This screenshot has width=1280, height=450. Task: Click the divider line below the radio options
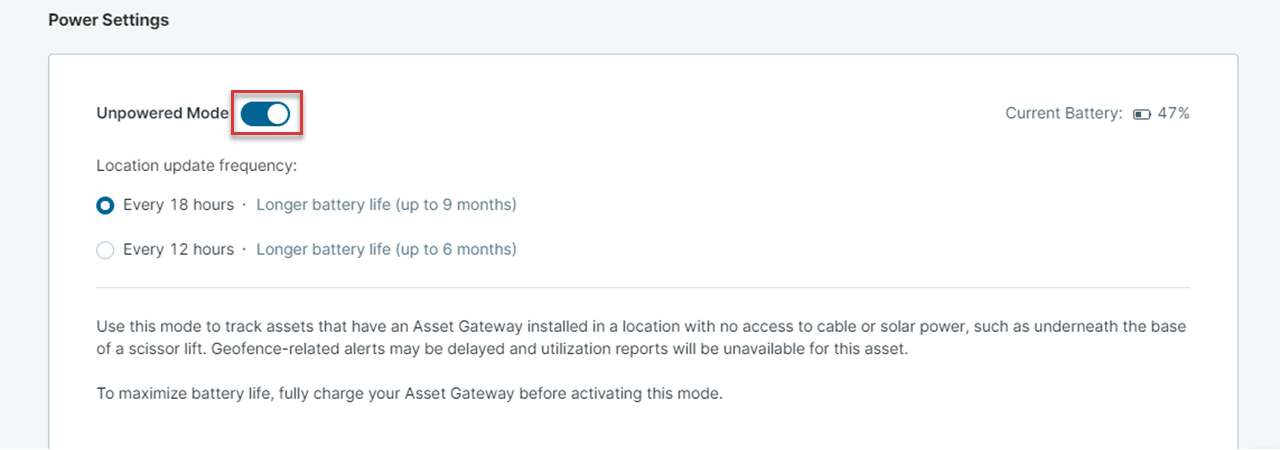[643, 288]
